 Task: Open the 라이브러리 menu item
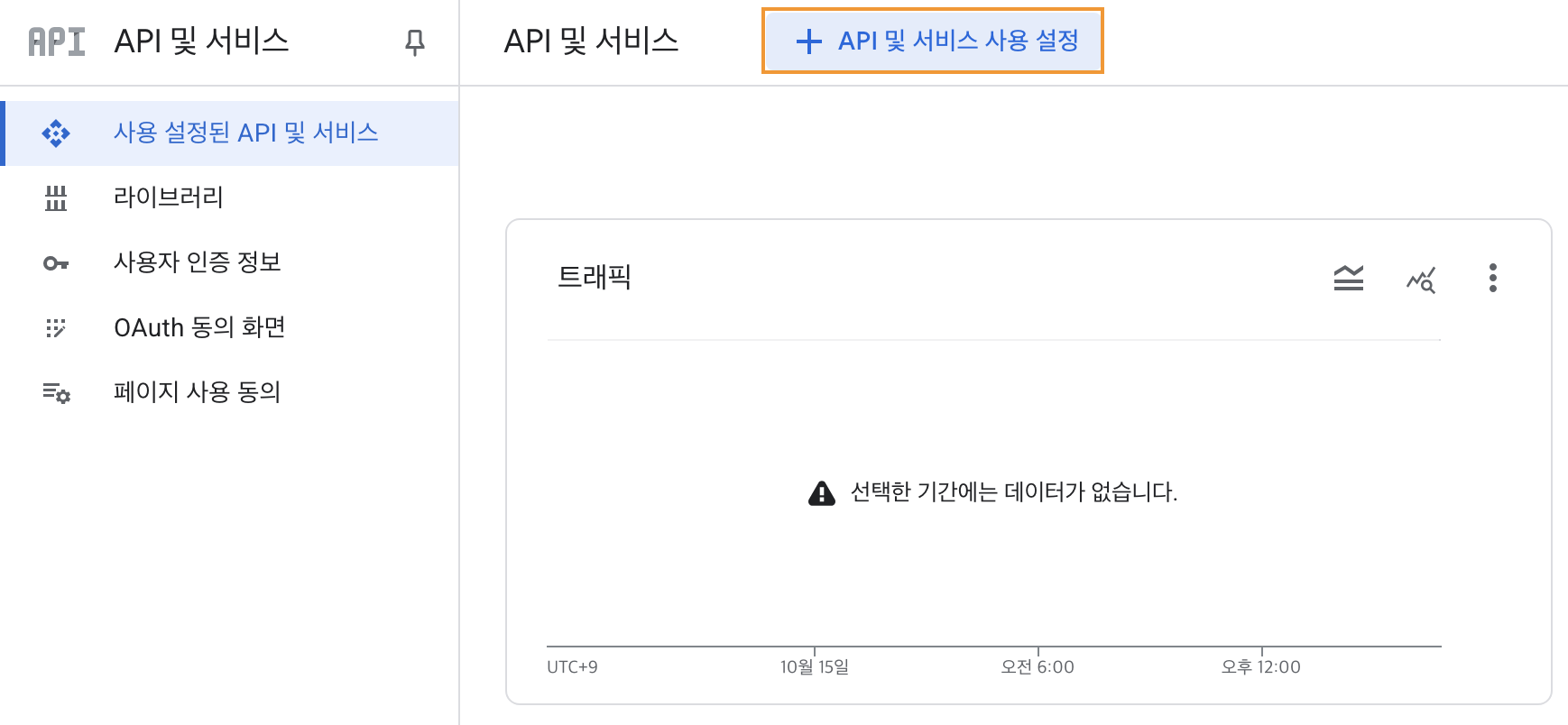point(169,197)
